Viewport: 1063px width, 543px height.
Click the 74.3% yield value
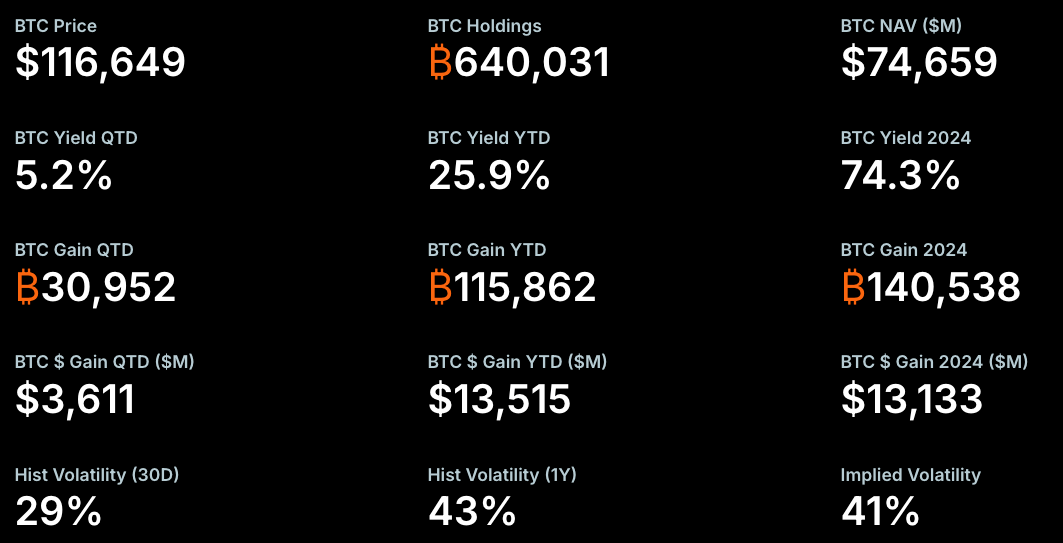[x=900, y=176]
